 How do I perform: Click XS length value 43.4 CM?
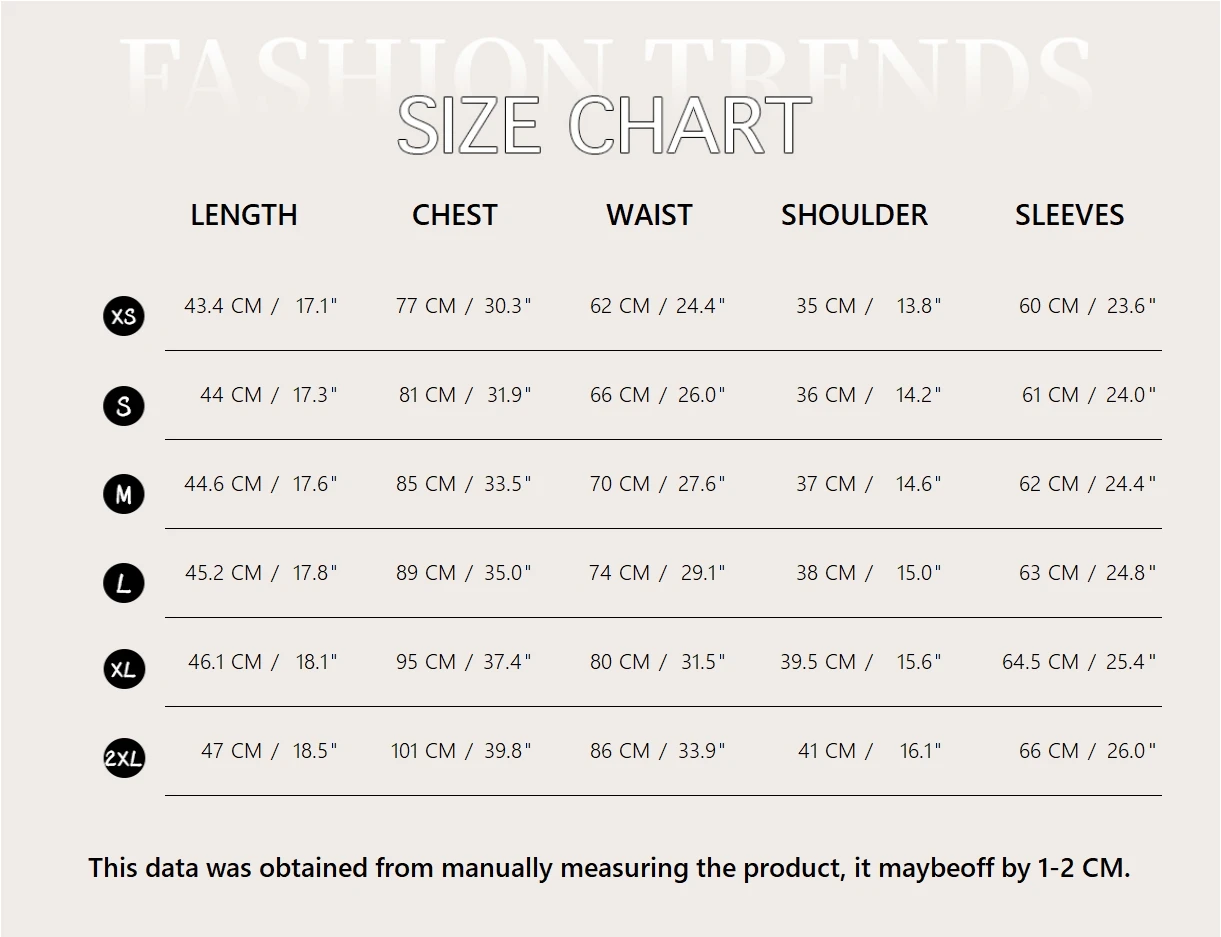(x=223, y=306)
